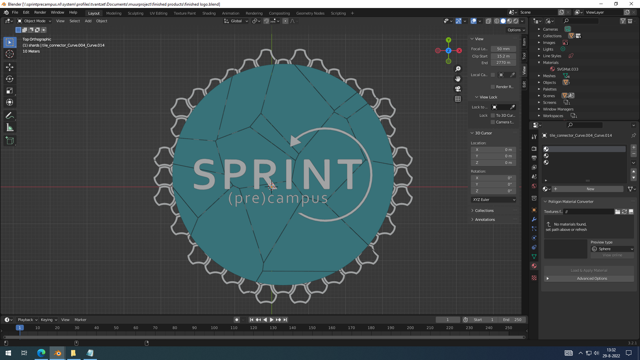Switch to wireframe viewport shading
Screen dimensions: 640x360
496,21
